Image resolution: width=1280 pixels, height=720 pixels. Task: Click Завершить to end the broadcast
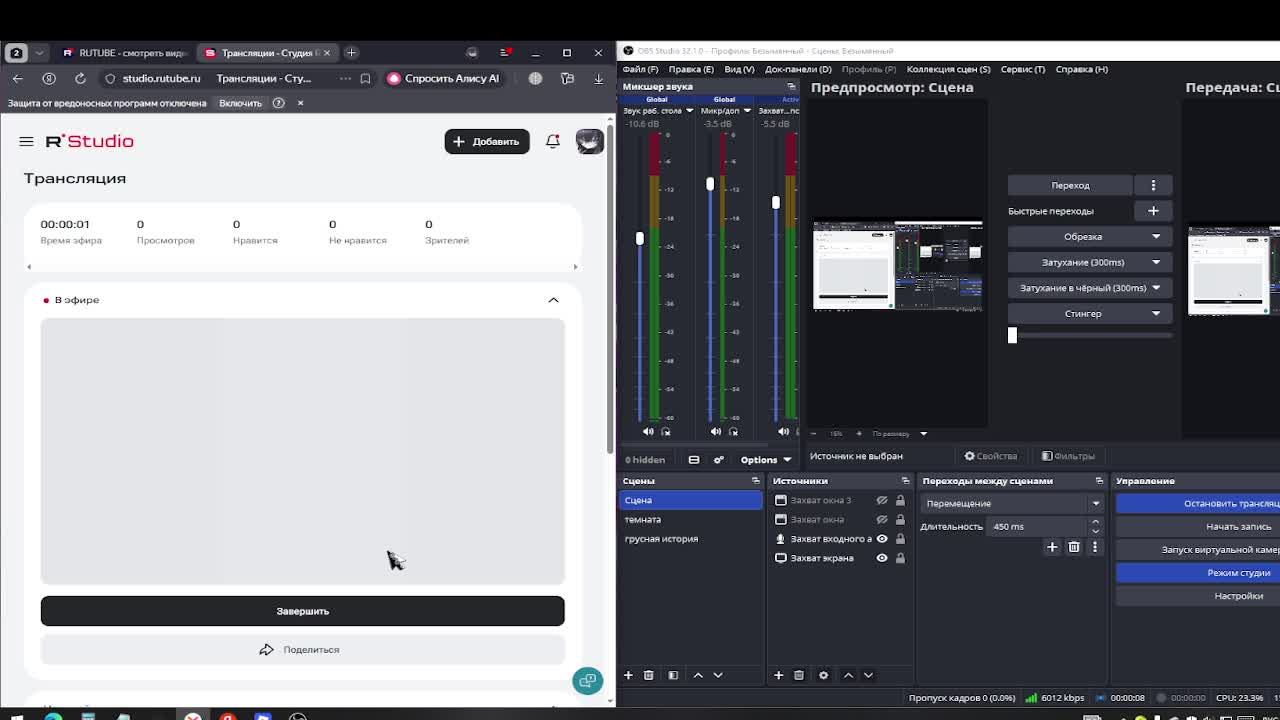pos(302,611)
